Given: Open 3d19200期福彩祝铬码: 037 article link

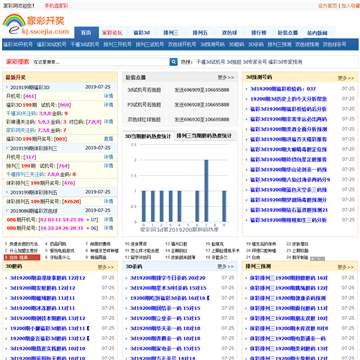Looking at the screenshot, I should pos(283,89).
